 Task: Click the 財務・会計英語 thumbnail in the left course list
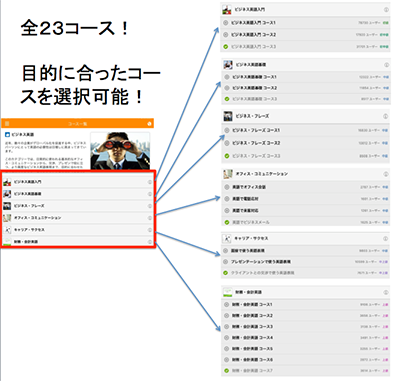pos(7,242)
